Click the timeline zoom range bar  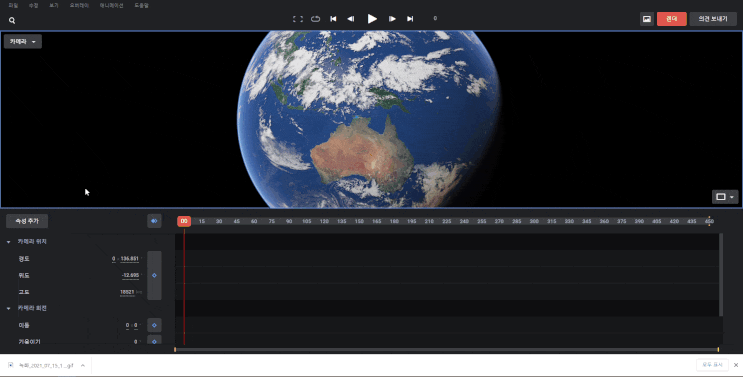click(x=446, y=350)
